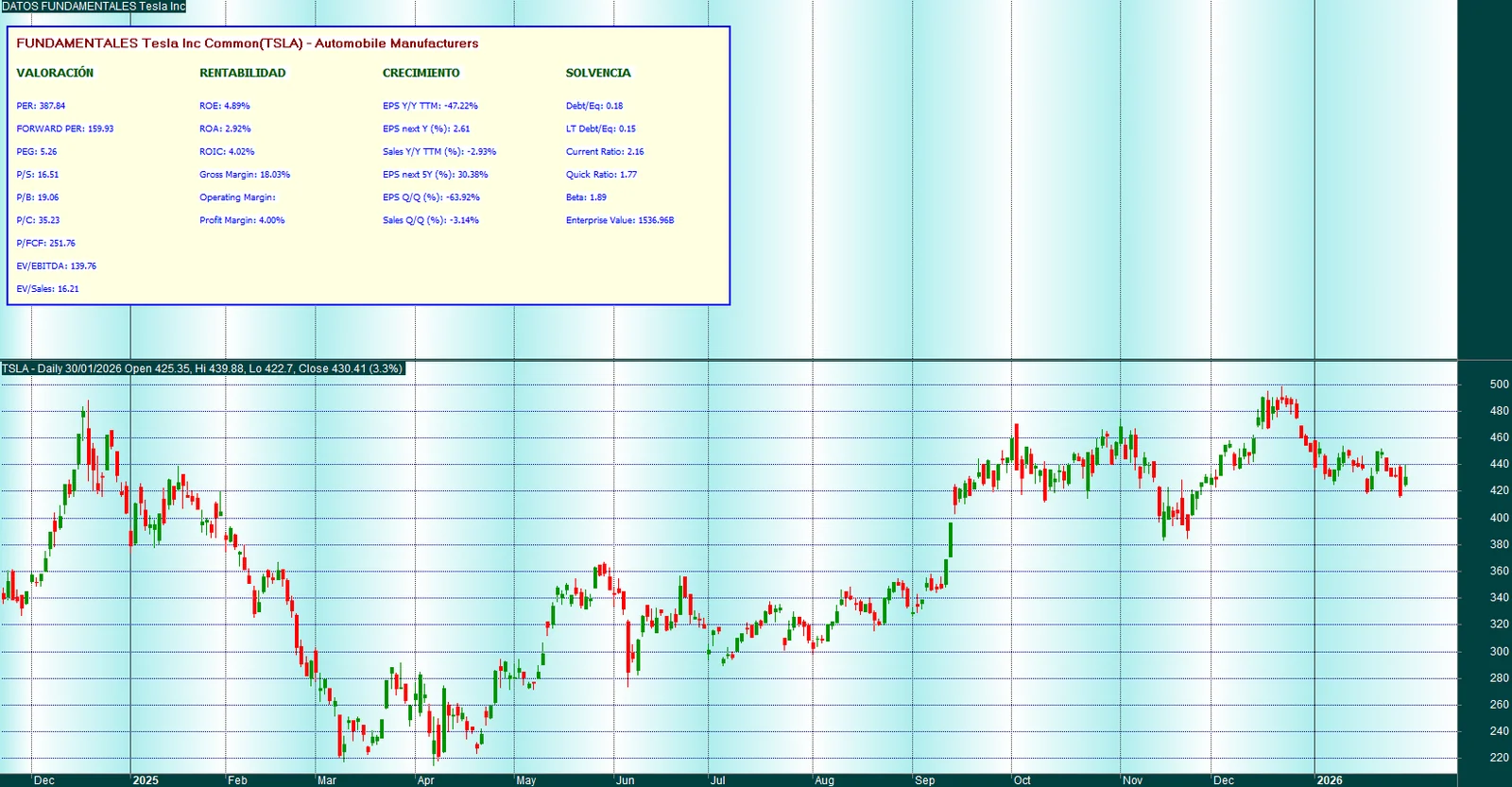Select the 'LT Debt/Eq: 0.15' value
The image size is (1512, 787).
pyautogui.click(x=601, y=128)
